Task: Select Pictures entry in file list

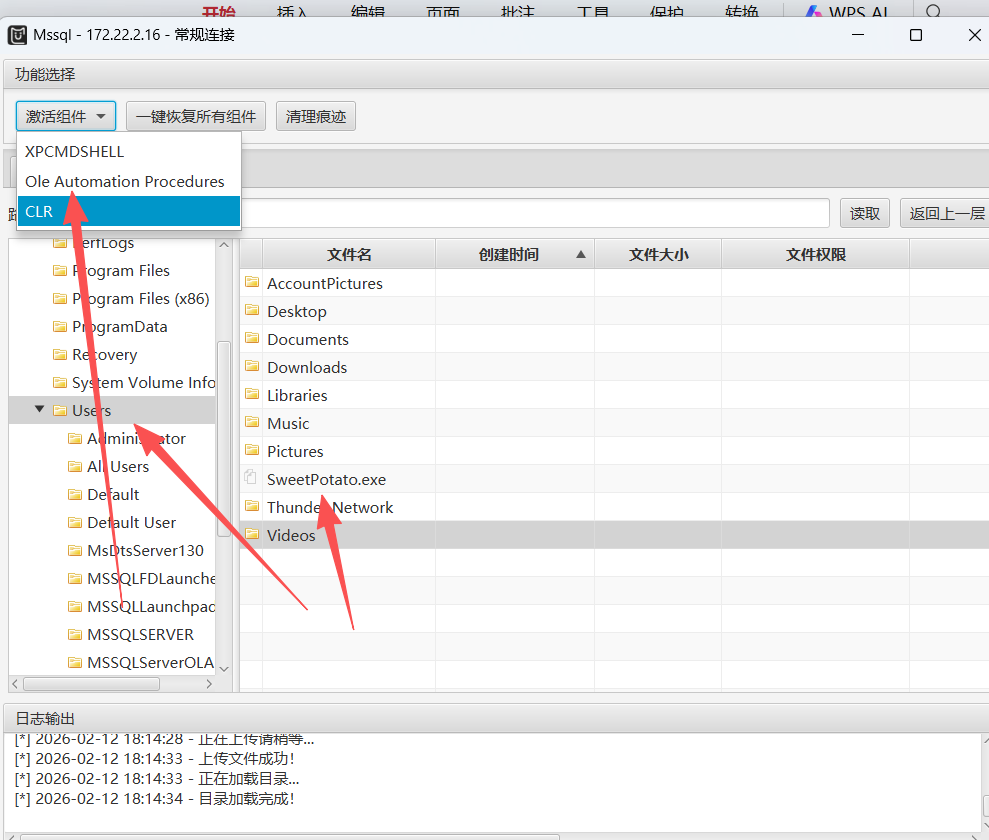Action: pos(295,452)
